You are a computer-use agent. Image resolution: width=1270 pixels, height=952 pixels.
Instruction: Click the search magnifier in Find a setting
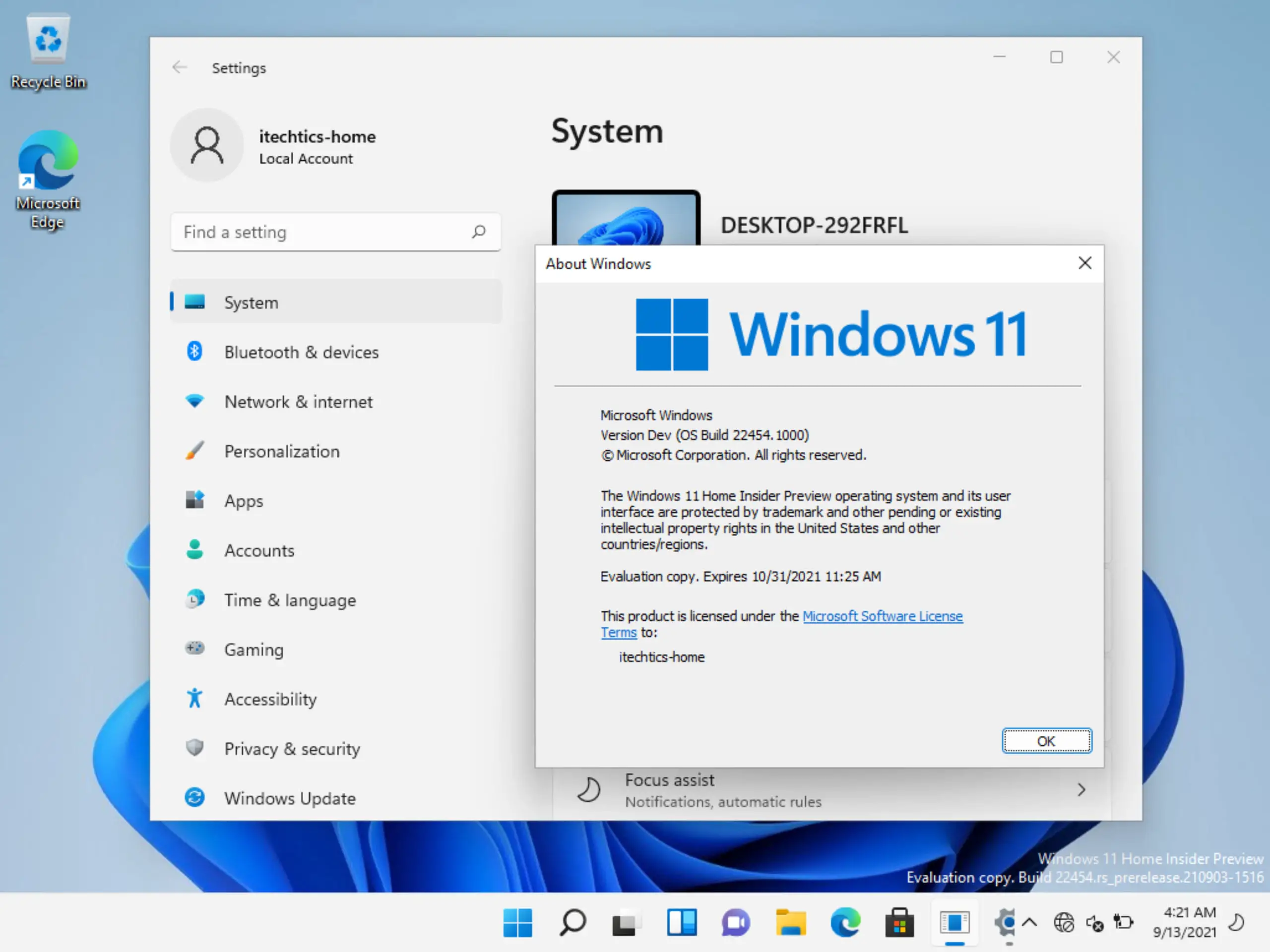[x=479, y=232]
